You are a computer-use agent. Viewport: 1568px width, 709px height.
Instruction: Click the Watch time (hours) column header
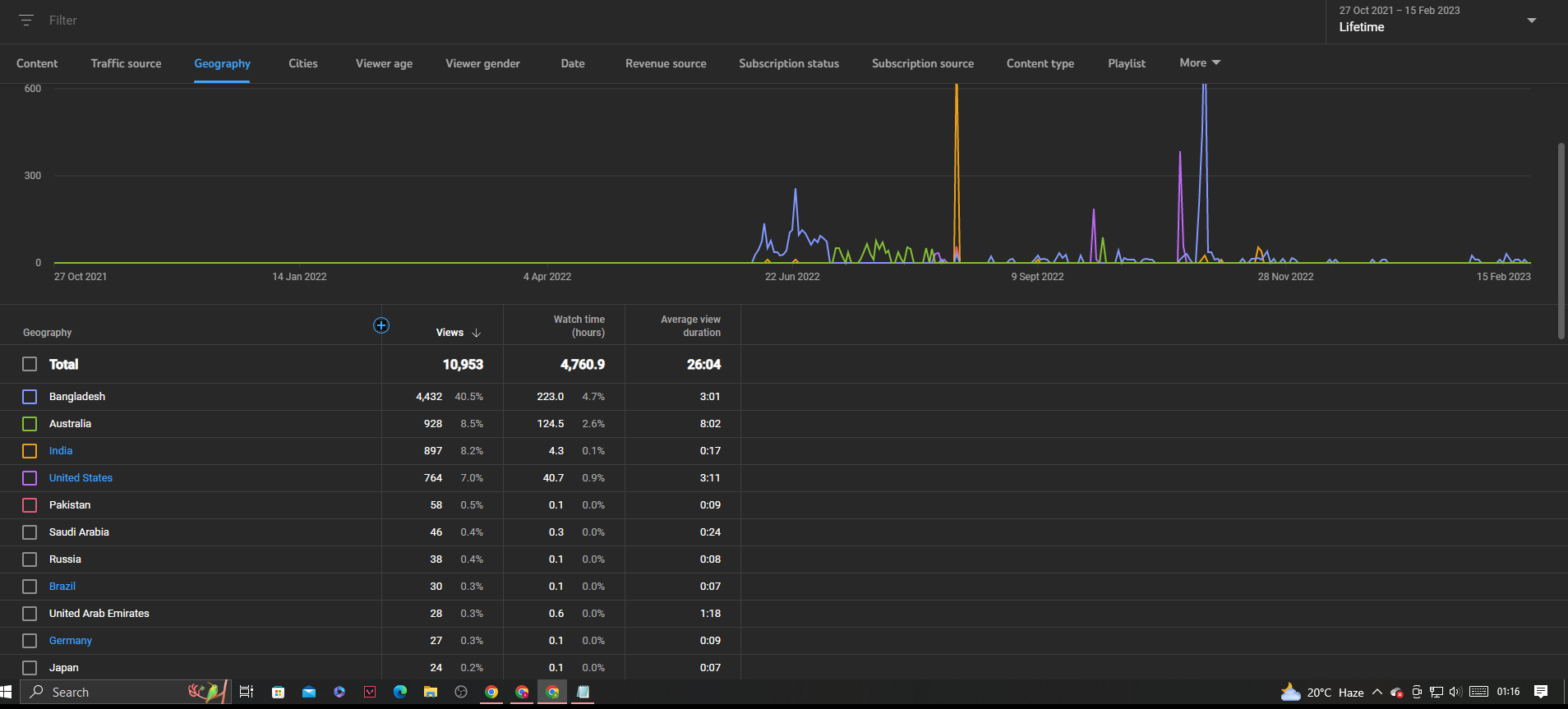click(x=579, y=326)
